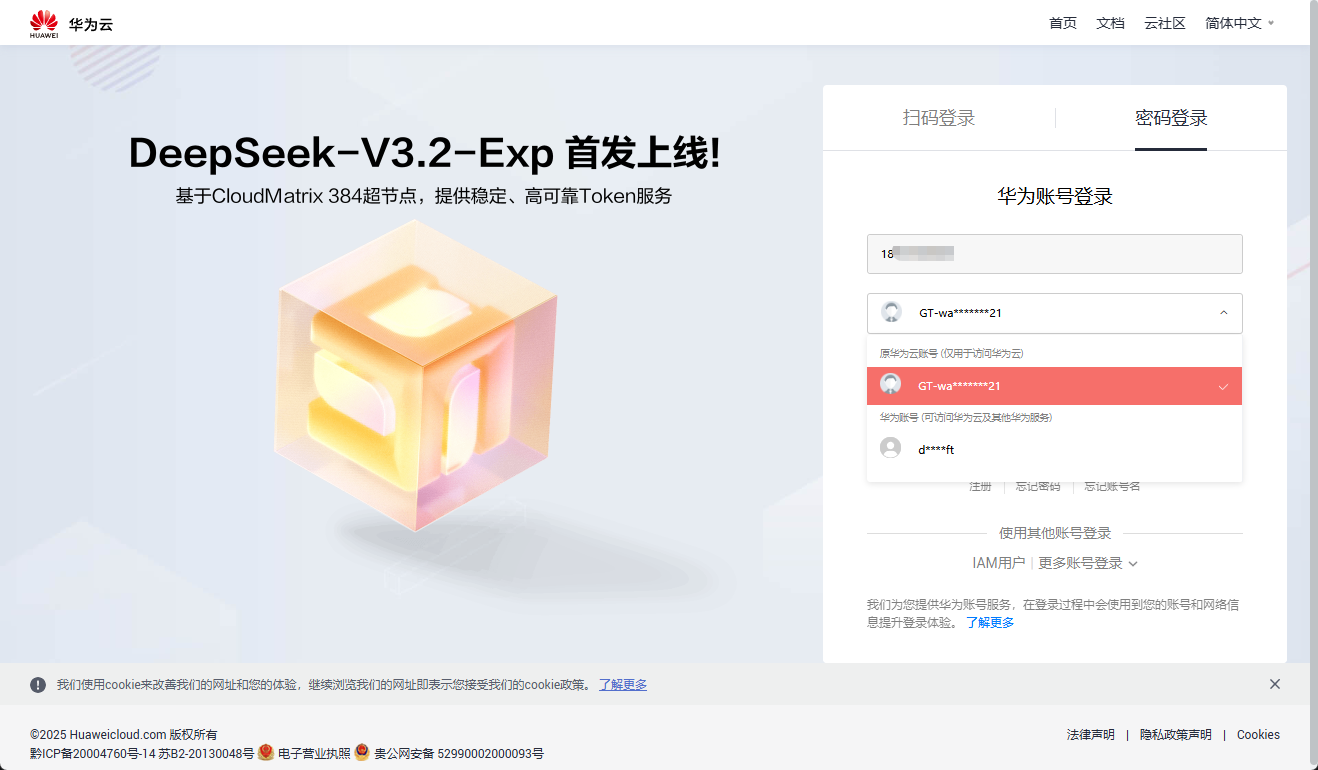The image size is (1318, 770).
Task: Choose the d****ft Huawei account option
Action: [x=1054, y=449]
